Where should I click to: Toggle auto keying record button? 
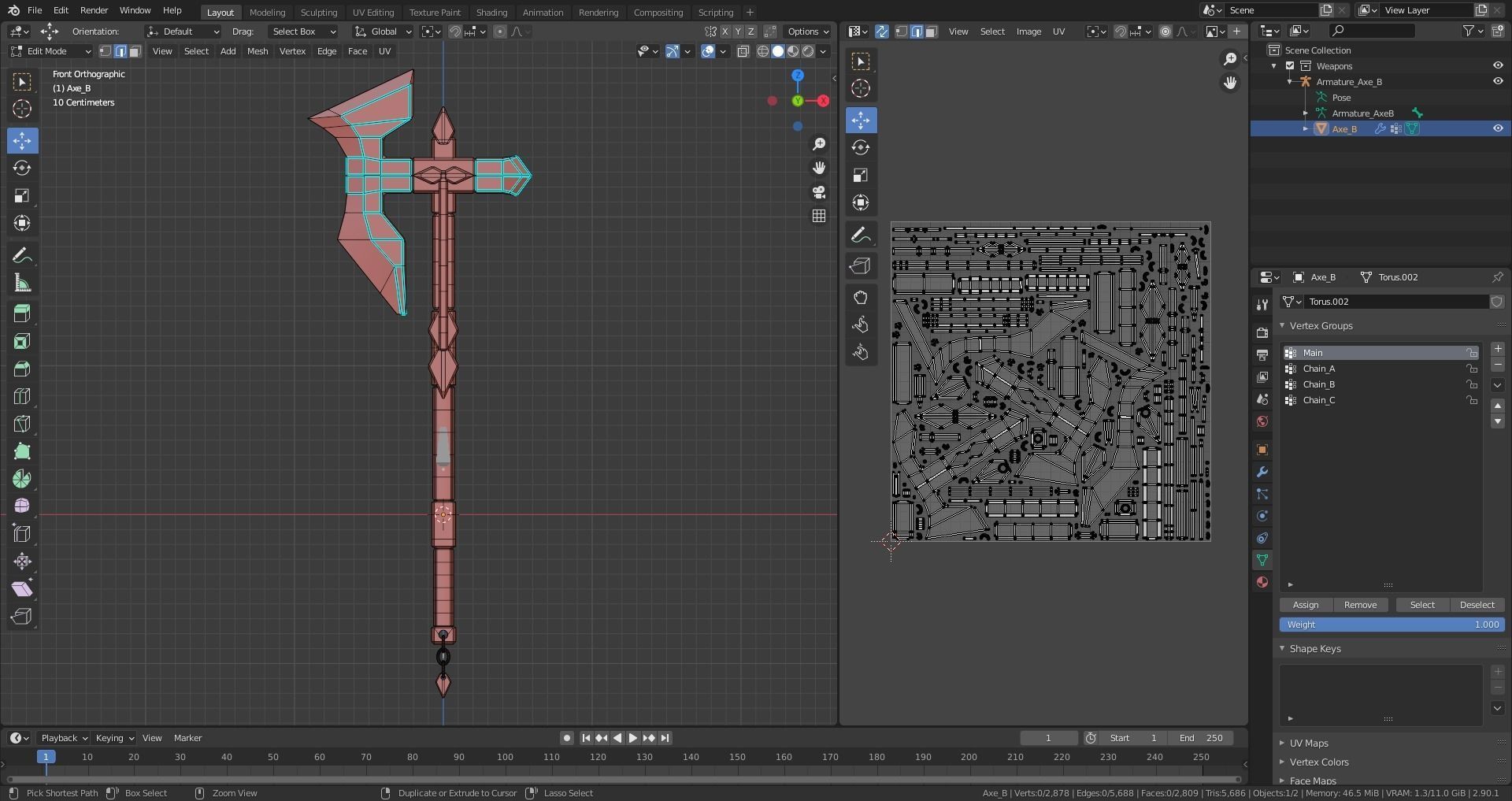[566, 738]
